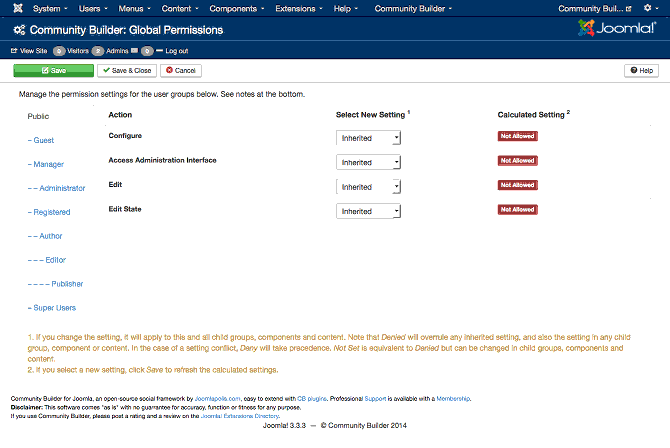Viewport: 670px width, 448px height.
Task: Open the Content menu
Action: coord(180,9)
